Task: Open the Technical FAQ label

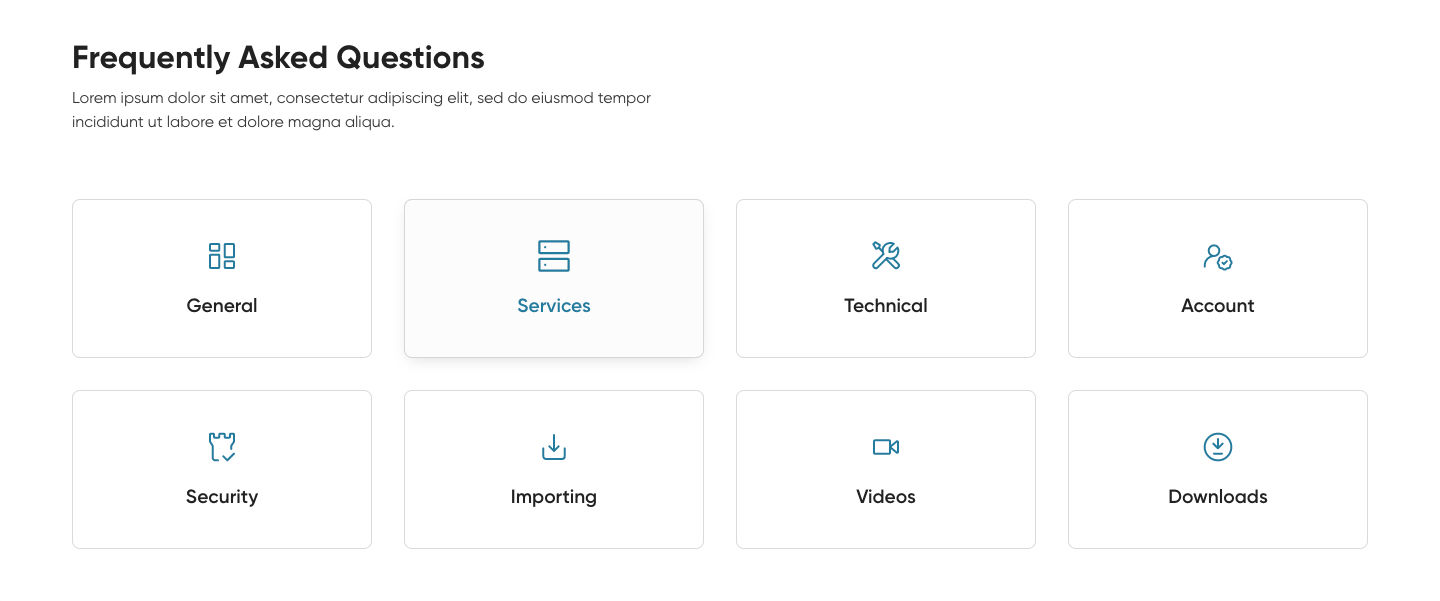Action: pyautogui.click(x=886, y=306)
